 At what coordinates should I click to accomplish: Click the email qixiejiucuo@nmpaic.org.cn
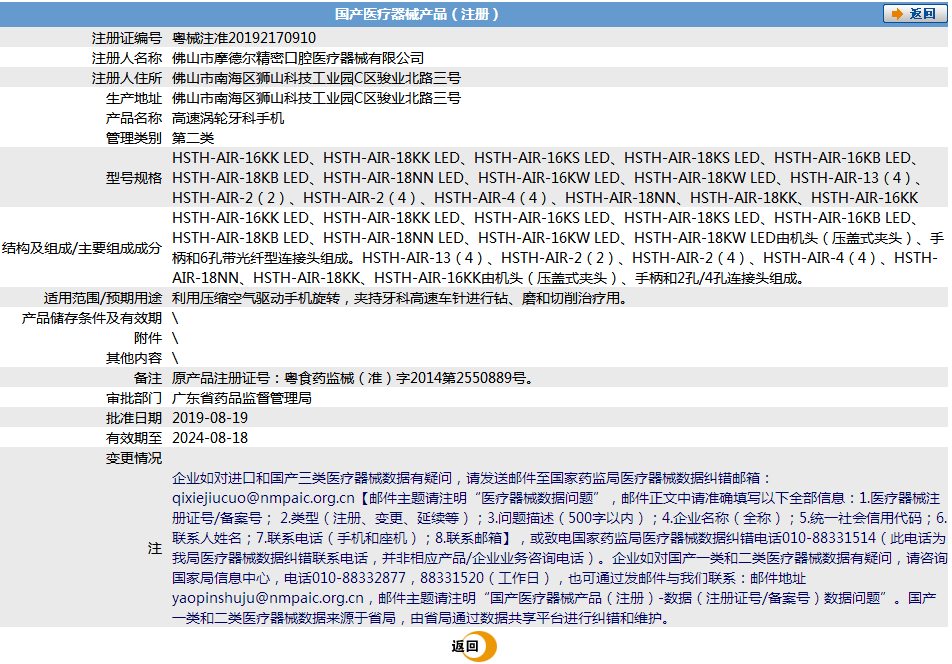click(263, 497)
